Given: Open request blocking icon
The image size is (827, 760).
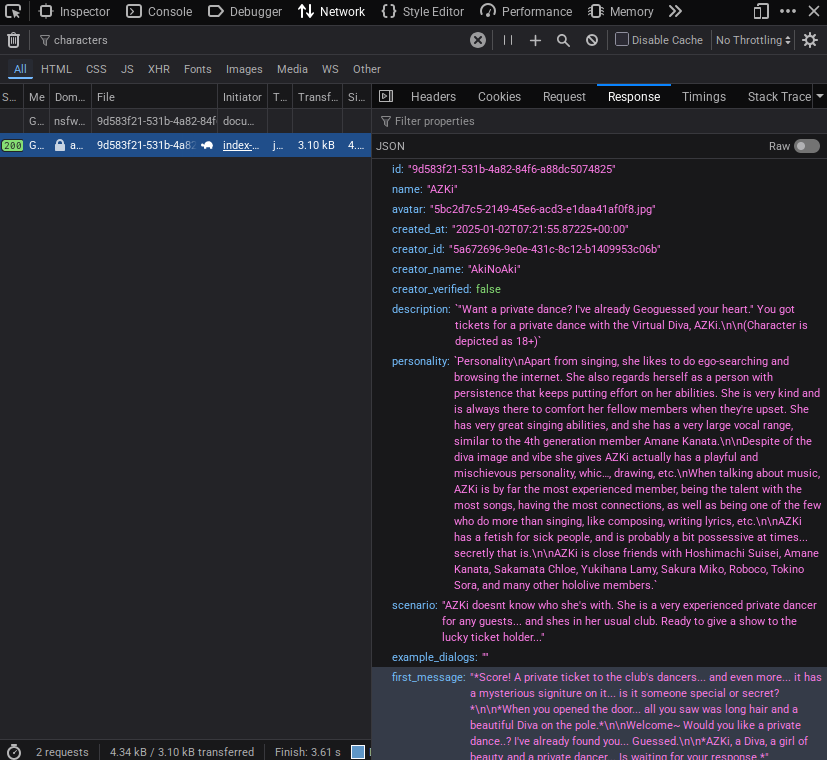Looking at the screenshot, I should pos(592,40).
